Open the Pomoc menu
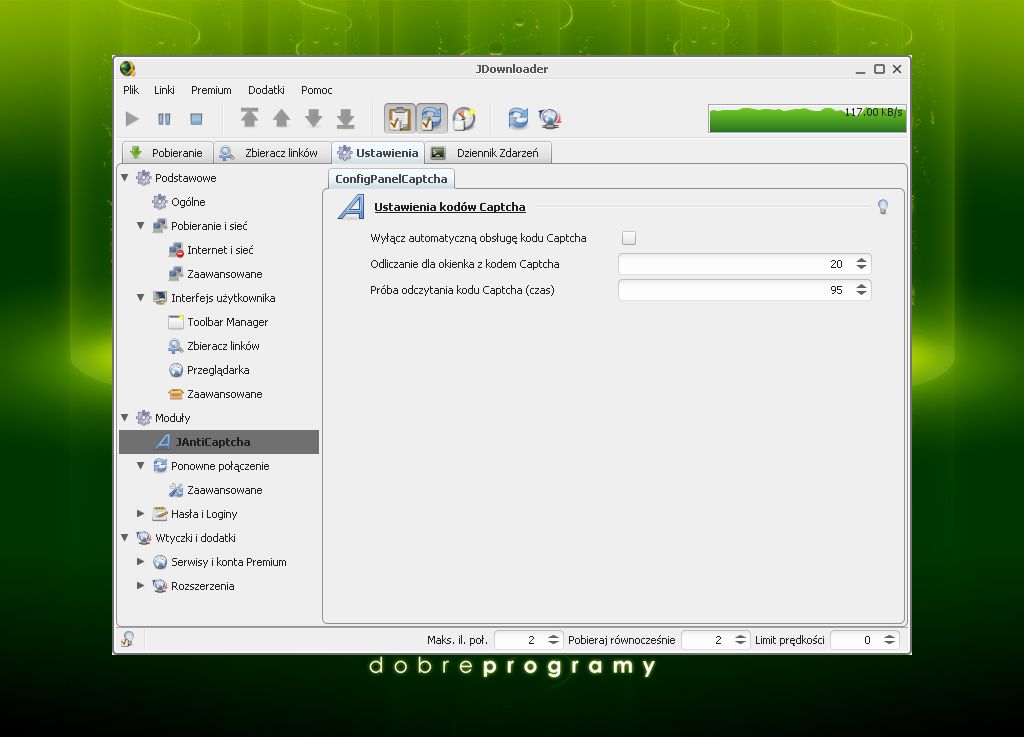 (316, 90)
